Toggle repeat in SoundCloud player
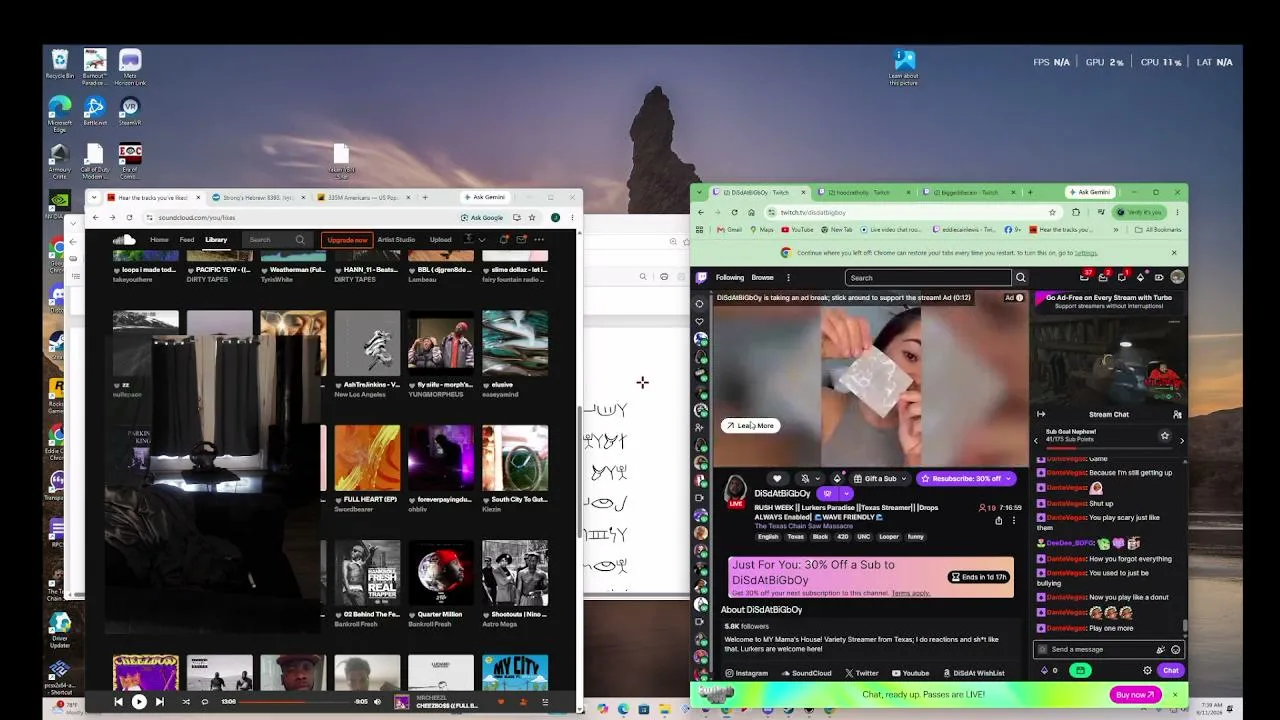This screenshot has height=720, width=1280. [x=205, y=702]
